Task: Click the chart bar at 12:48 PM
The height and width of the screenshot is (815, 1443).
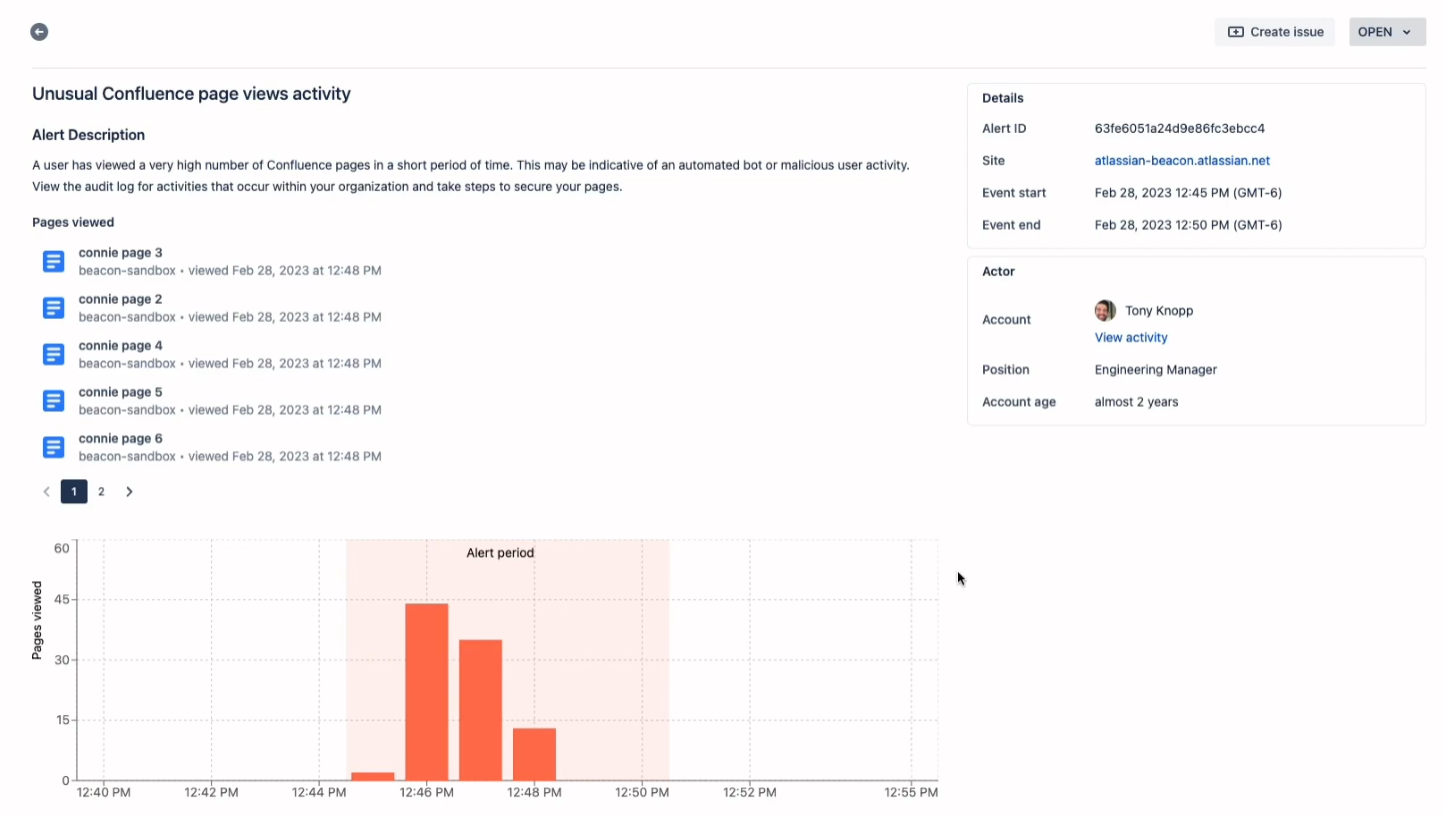Action: click(x=534, y=754)
